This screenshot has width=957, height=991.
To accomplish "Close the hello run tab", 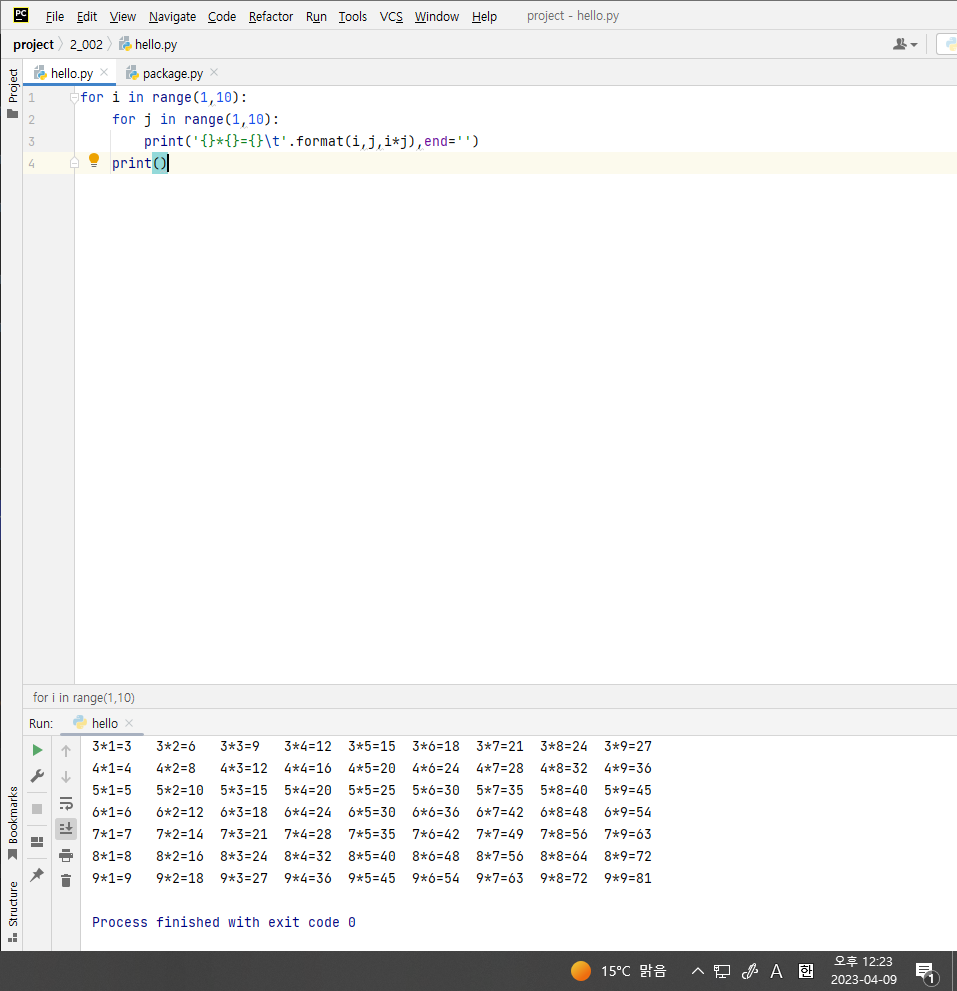I will (x=129, y=722).
